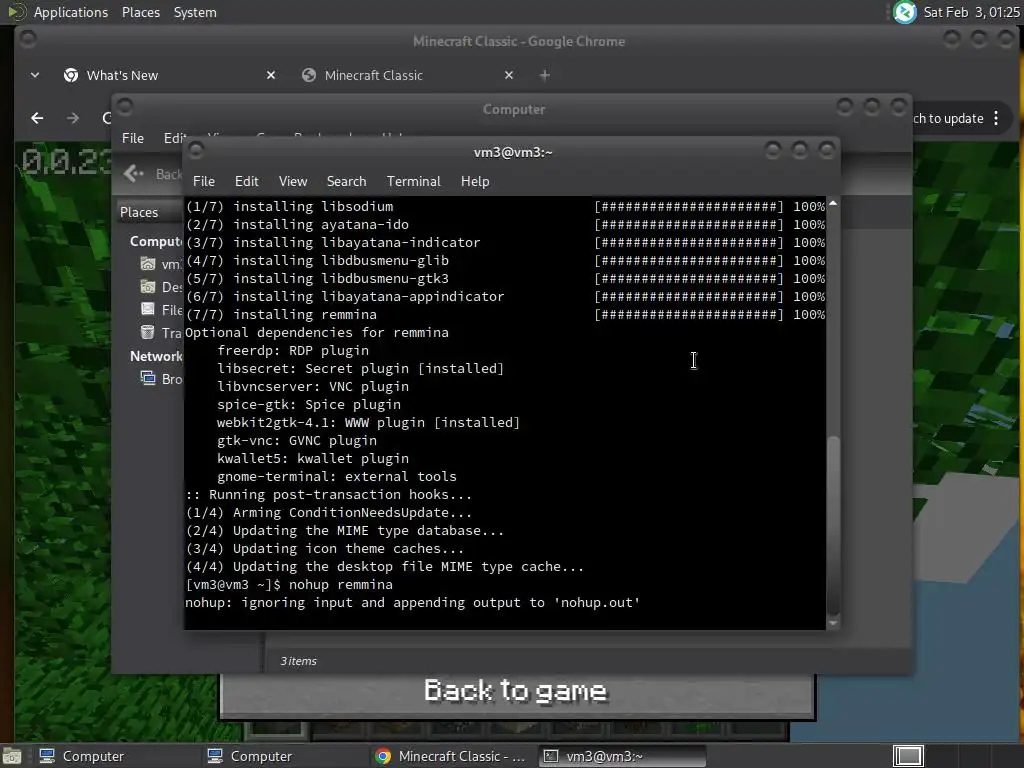Go back in Chrome browser
1024x768 pixels.
coord(37,118)
